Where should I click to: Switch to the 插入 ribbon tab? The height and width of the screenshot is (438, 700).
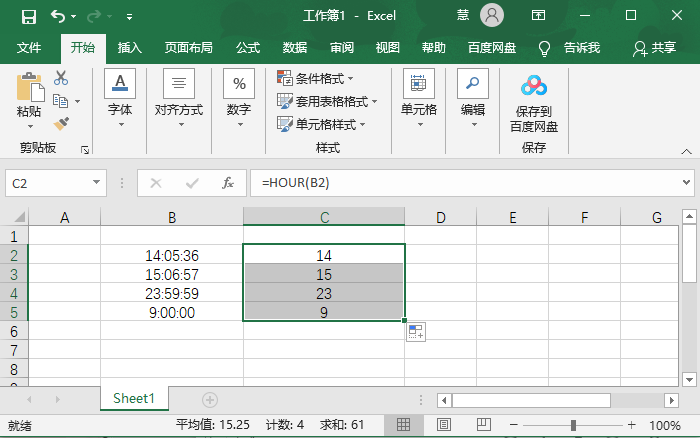(129, 47)
